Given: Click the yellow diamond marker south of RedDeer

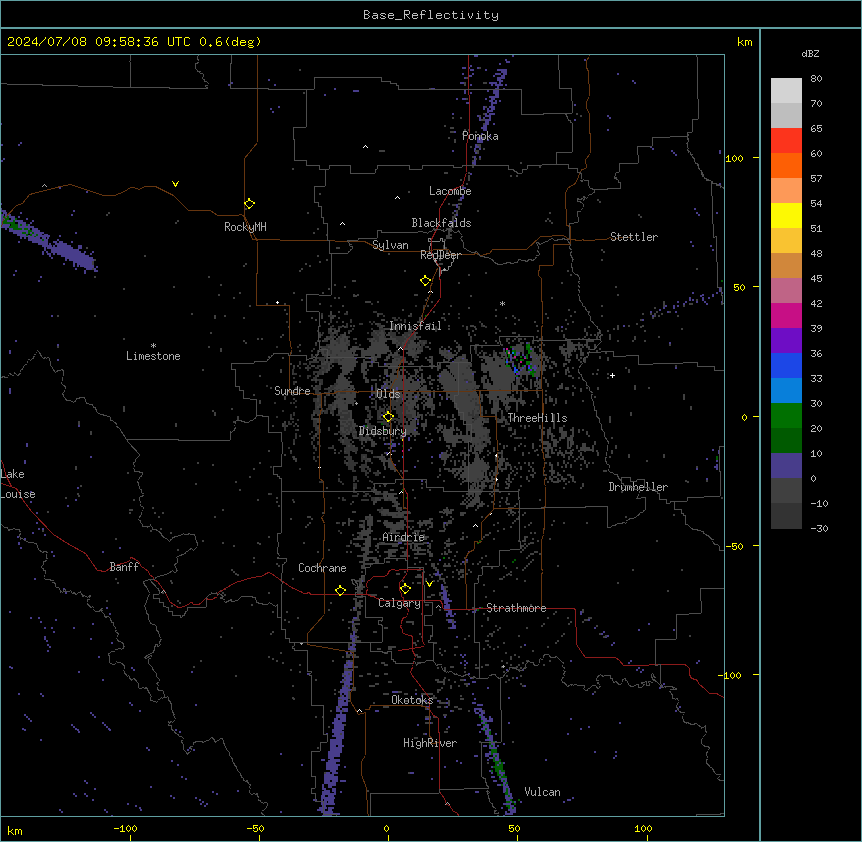Looking at the screenshot, I should pos(426,281).
